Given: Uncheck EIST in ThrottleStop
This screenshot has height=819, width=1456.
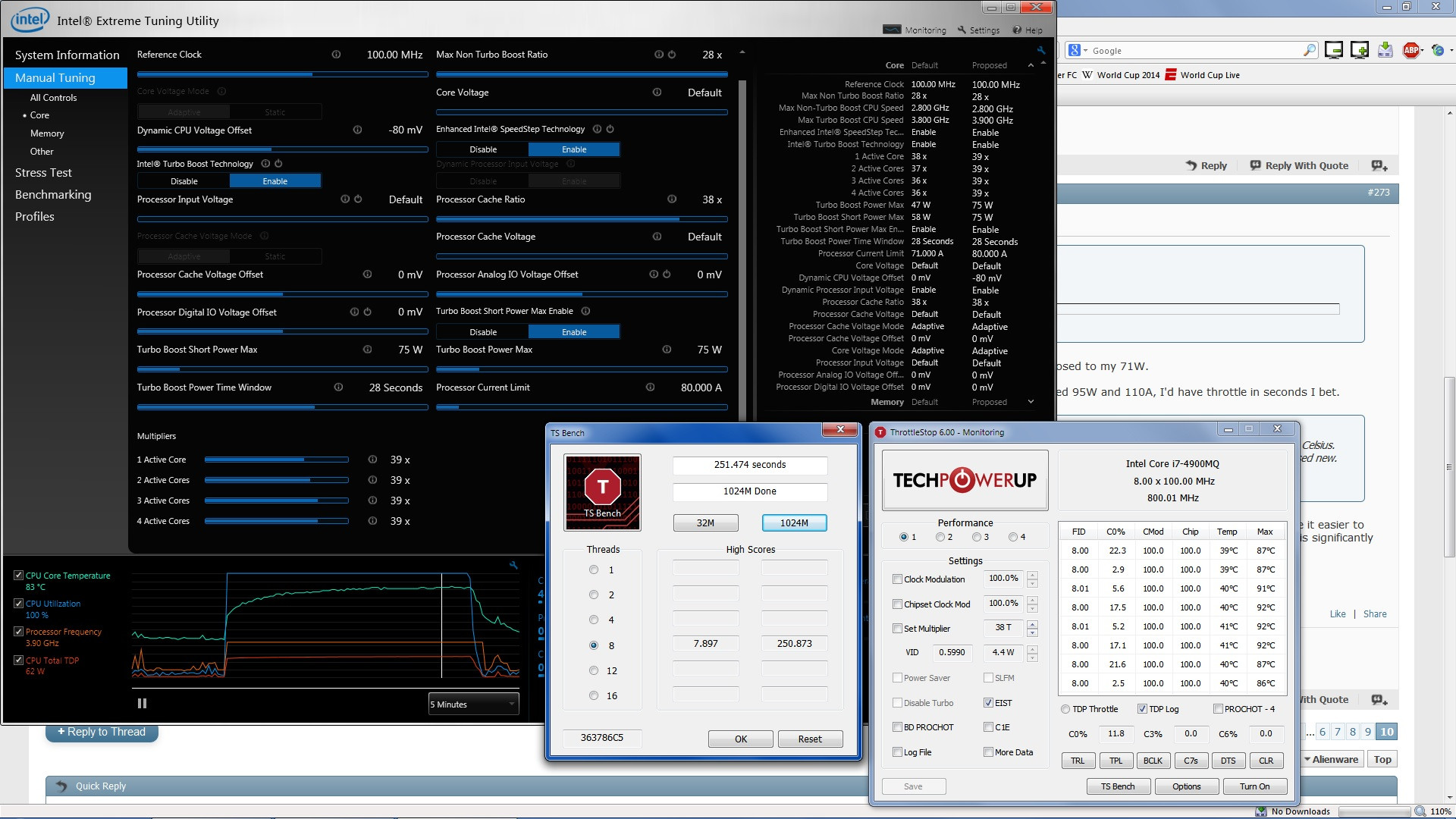Looking at the screenshot, I should 989,703.
